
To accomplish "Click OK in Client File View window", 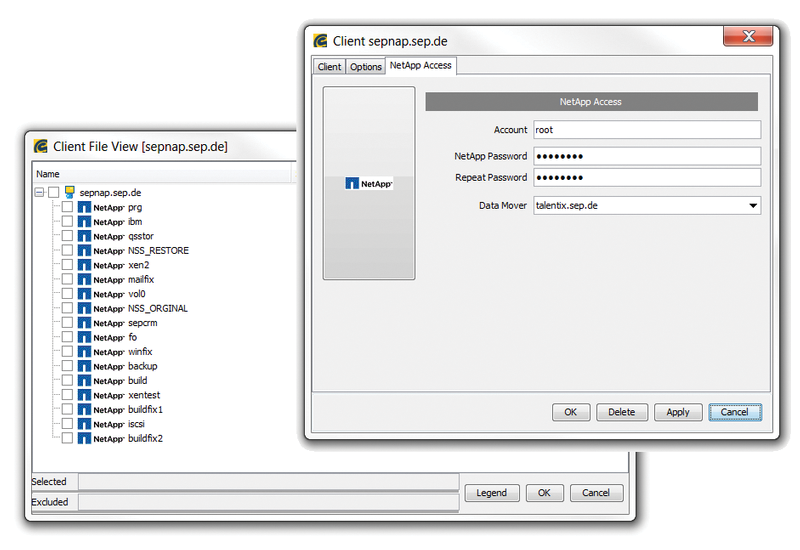I will [x=544, y=493].
